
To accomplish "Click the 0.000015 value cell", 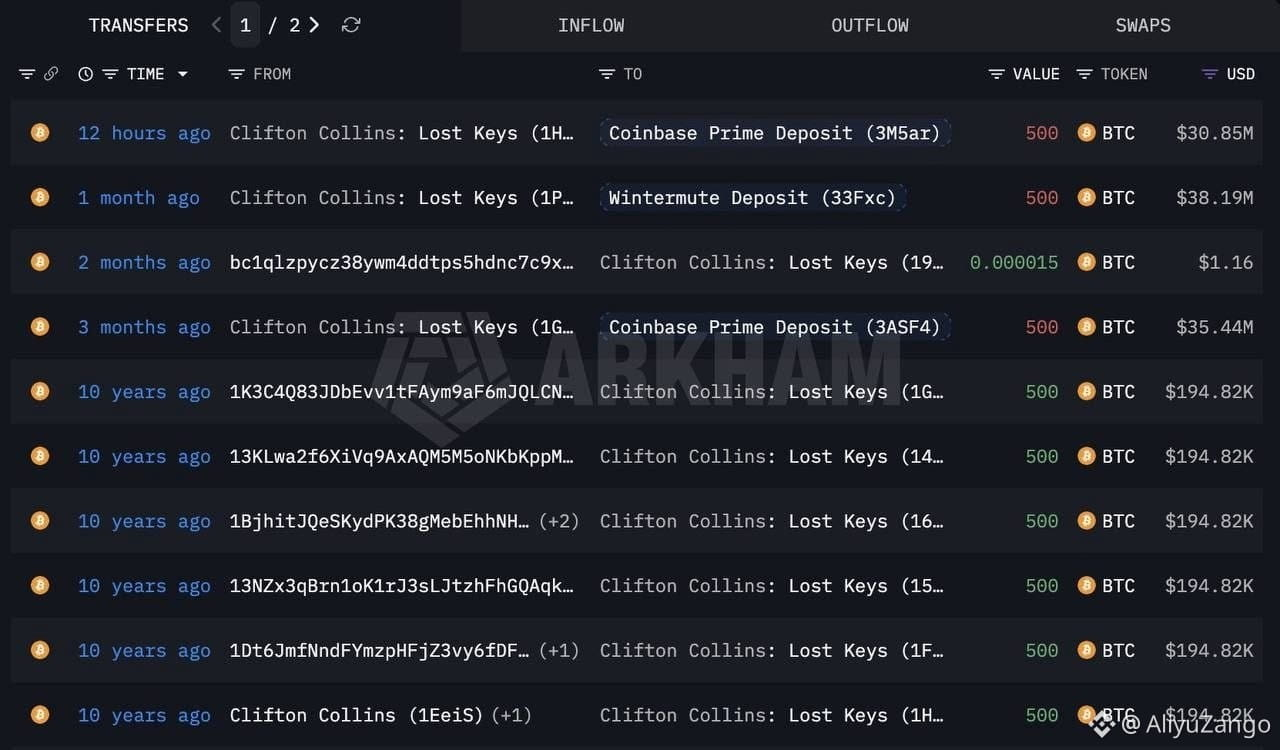I will [1014, 262].
